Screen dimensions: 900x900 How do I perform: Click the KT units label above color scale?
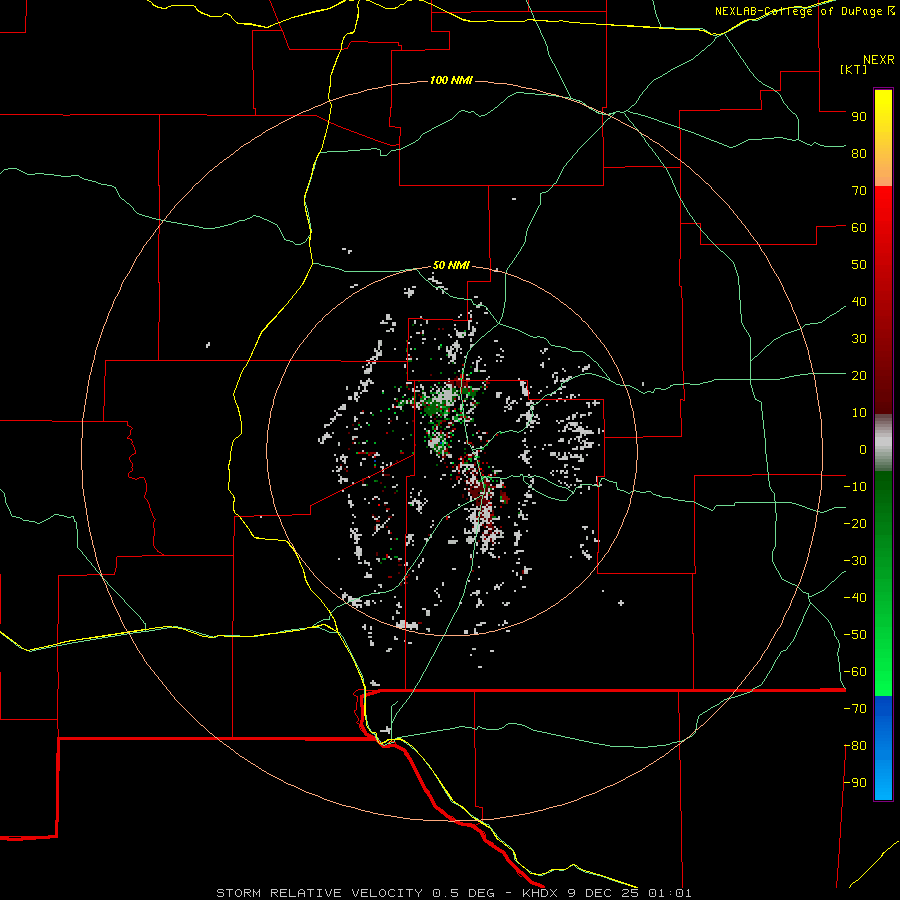click(x=854, y=69)
